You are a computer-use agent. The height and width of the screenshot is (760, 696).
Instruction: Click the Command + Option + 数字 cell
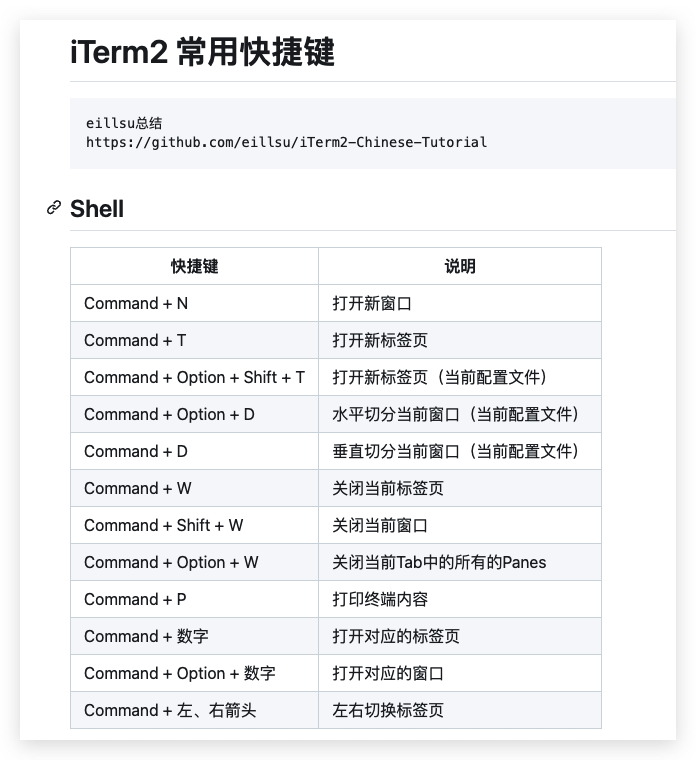(194, 673)
